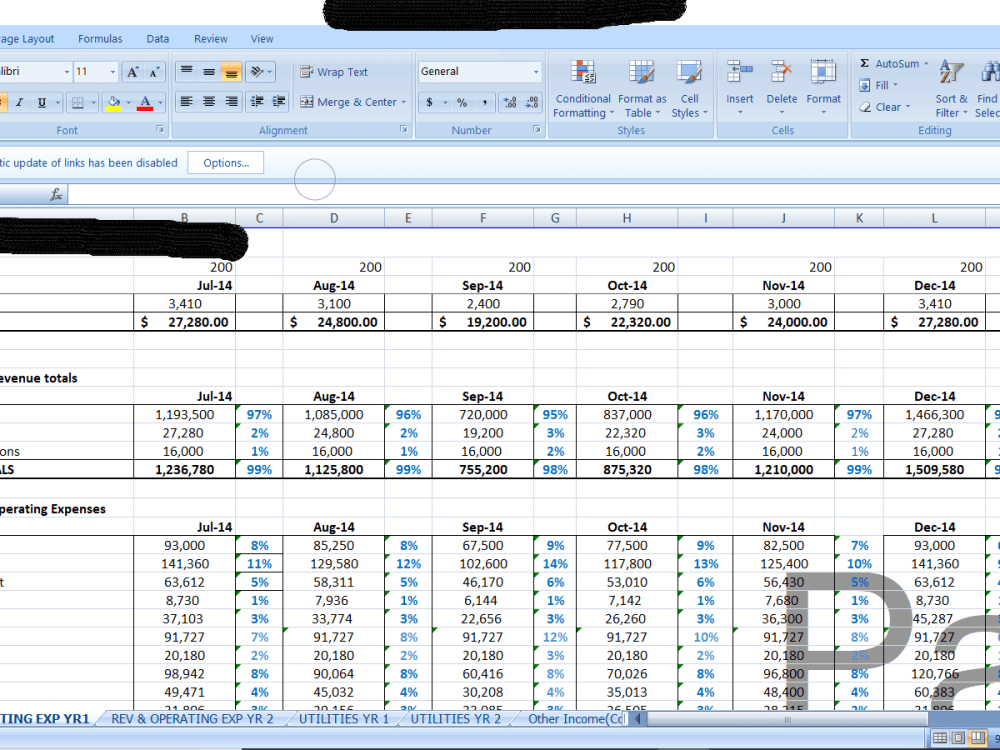Open Cell Styles gallery

[689, 89]
